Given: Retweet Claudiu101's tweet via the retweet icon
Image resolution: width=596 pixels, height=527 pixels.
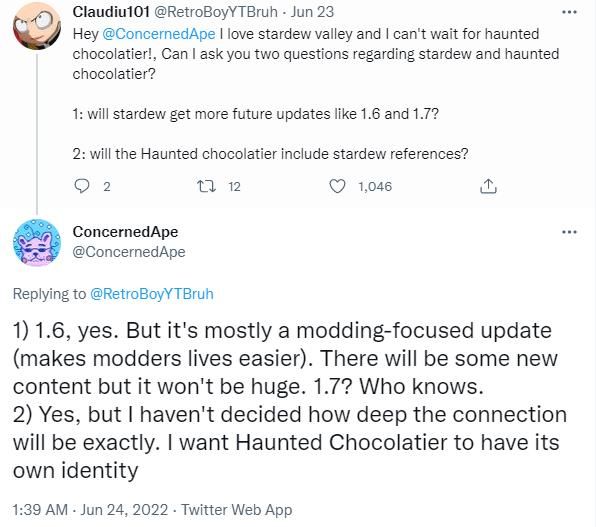Looking at the screenshot, I should click(206, 186).
